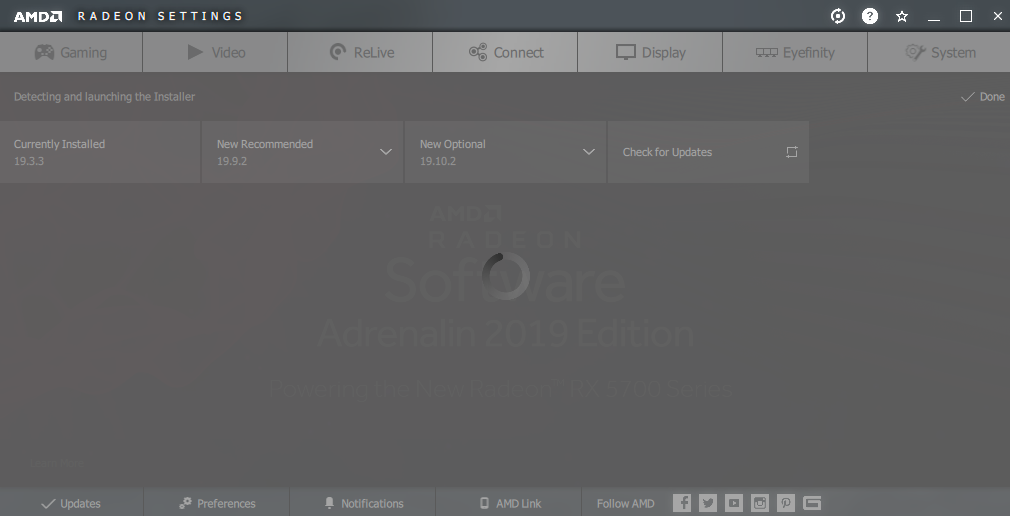The image size is (1010, 516).
Task: Click Check for Updates
Action: tap(708, 152)
